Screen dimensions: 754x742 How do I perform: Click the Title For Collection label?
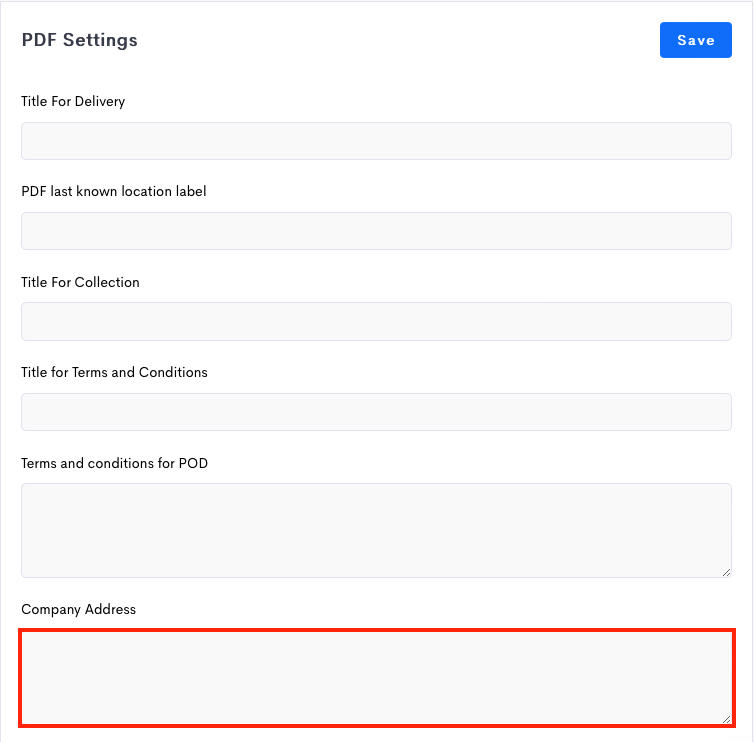(x=80, y=282)
